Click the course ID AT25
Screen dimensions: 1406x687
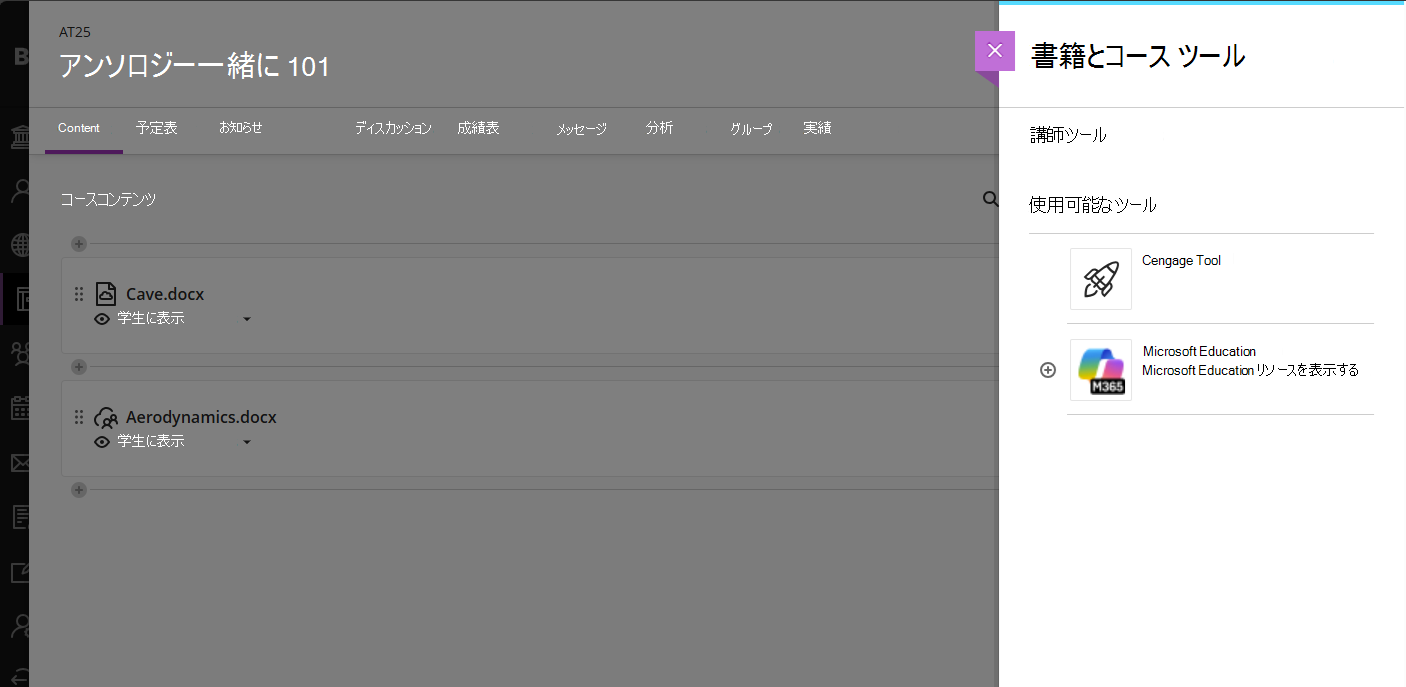(x=74, y=32)
